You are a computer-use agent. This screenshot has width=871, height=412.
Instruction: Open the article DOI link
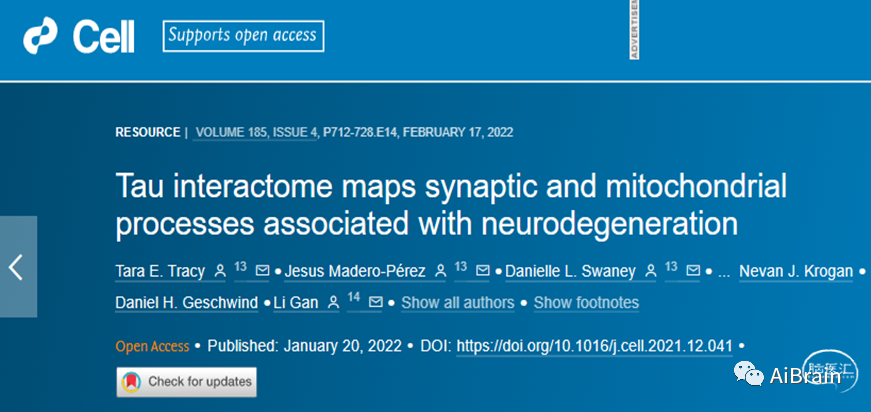pos(594,347)
